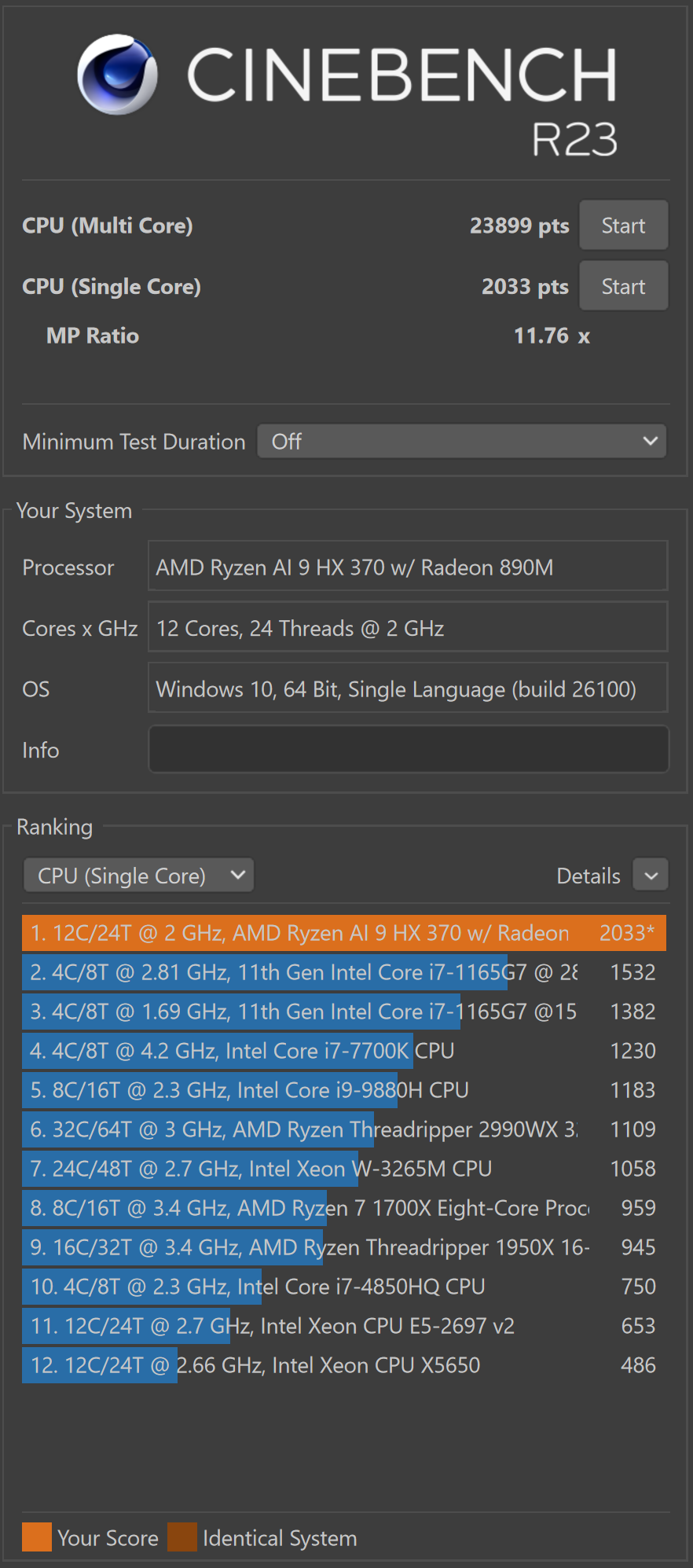Select the AMD Ryzen AI 9 HX 370 ranking row
The image size is (693, 1568).
point(343,933)
